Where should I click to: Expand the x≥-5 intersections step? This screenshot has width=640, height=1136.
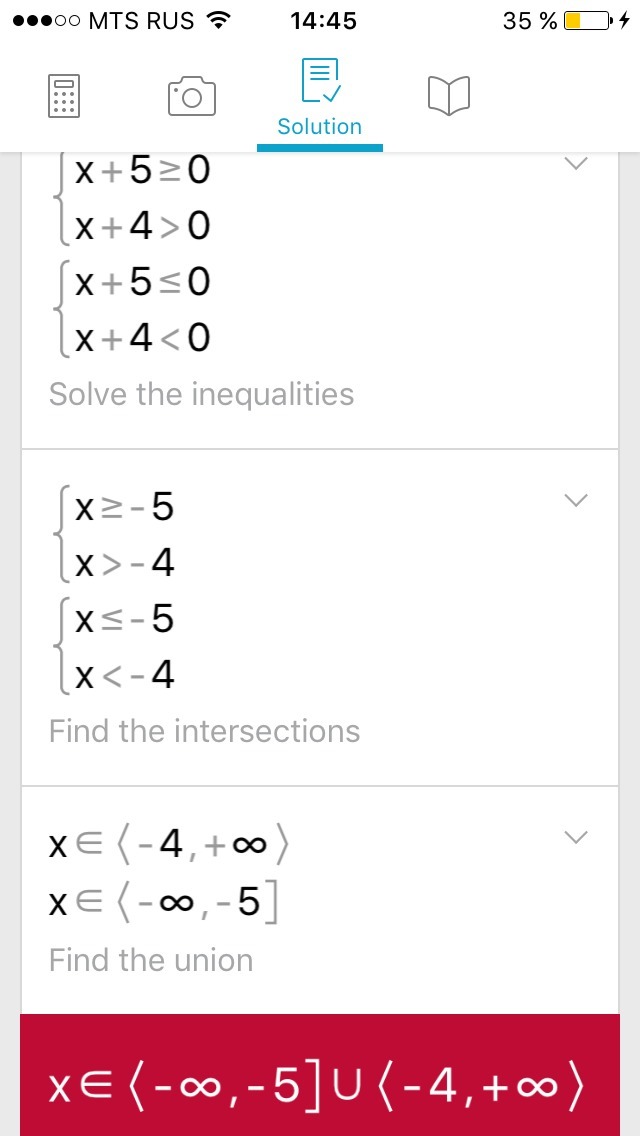(575, 500)
